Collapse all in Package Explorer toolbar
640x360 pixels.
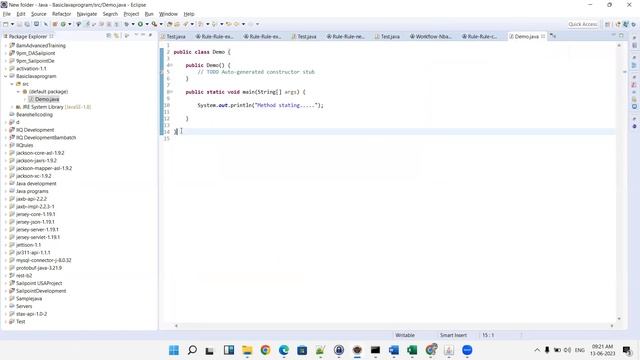click(x=109, y=36)
